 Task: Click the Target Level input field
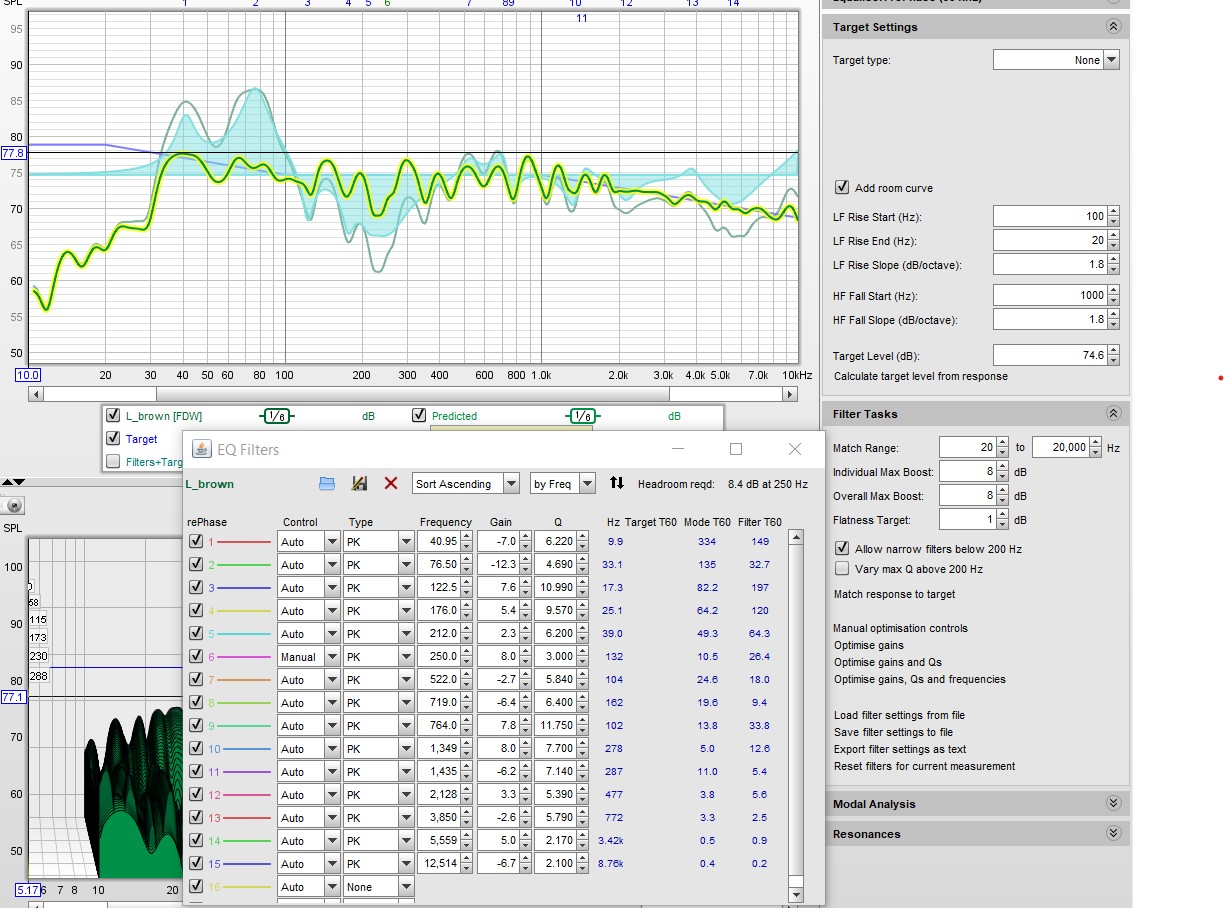coord(1050,355)
